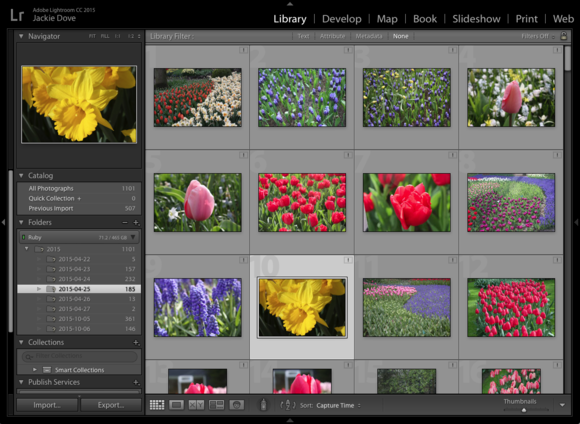
Task: Open Ruby volume dropdown
Action: click(x=133, y=237)
